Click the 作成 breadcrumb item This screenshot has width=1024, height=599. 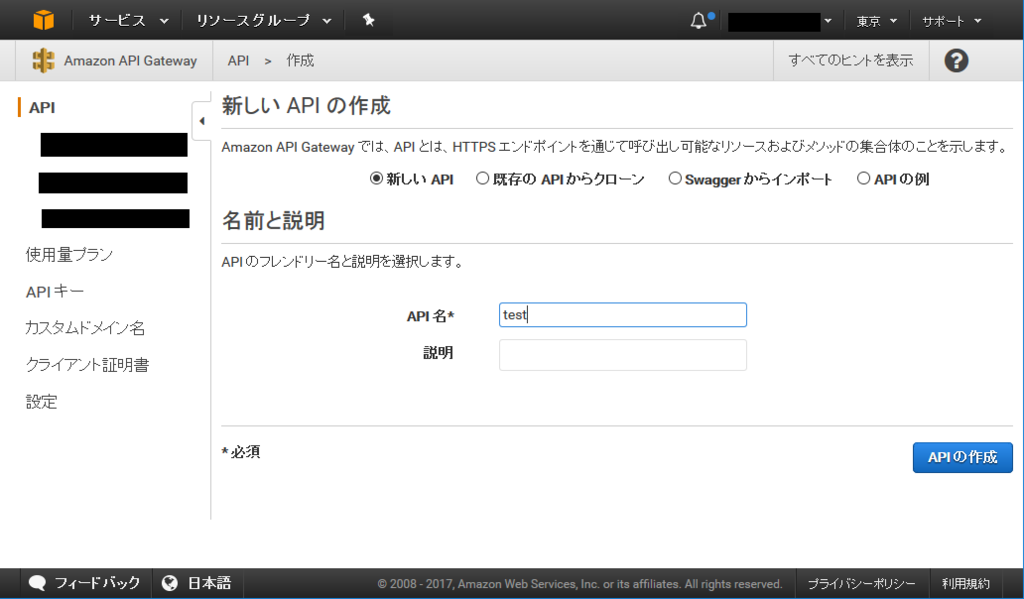click(300, 61)
